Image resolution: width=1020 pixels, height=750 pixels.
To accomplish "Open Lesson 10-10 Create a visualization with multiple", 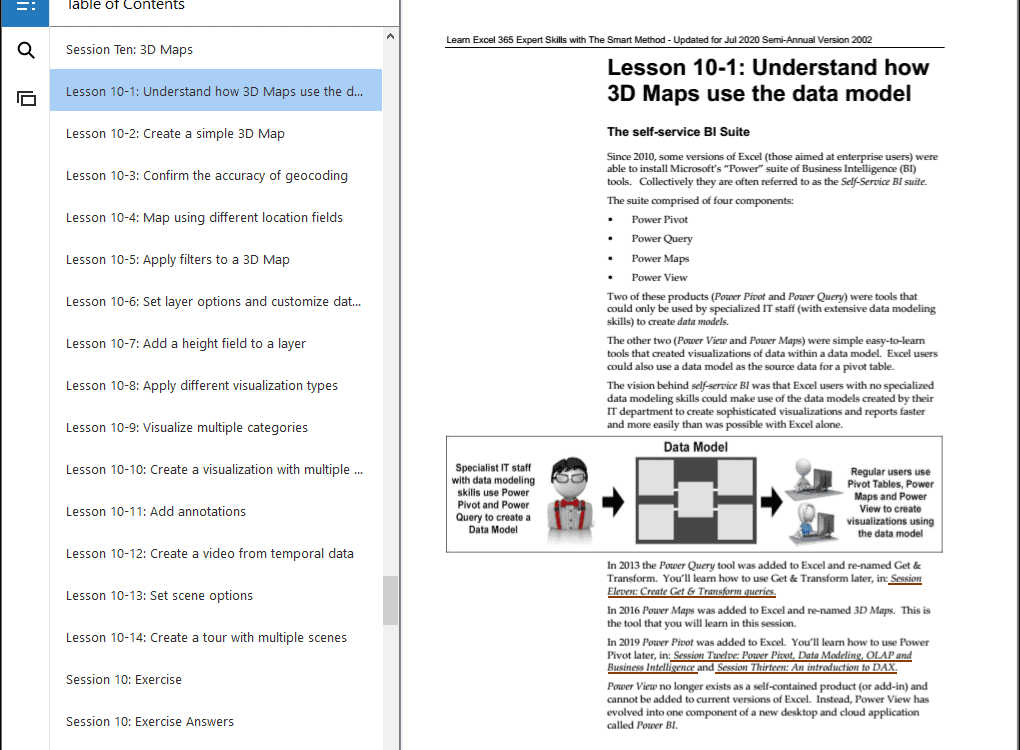I will (216, 469).
